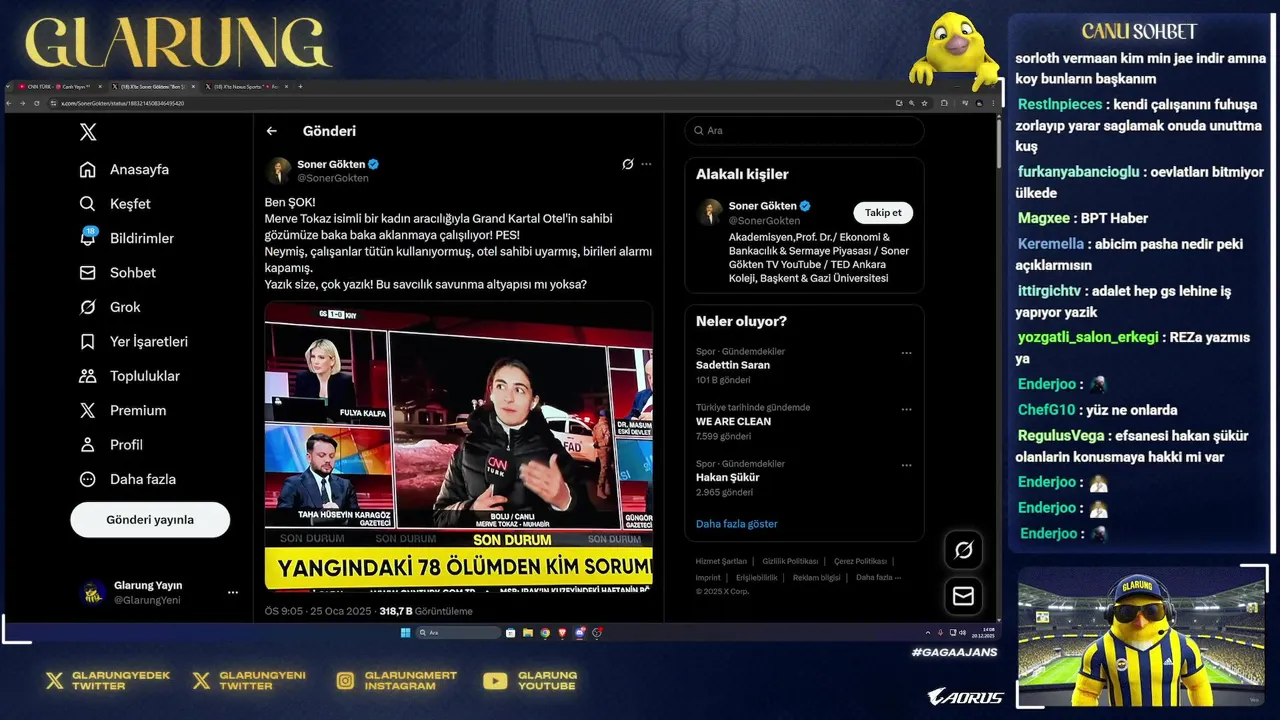Open Yer İşaretleri bookmarks

pyautogui.click(x=133, y=341)
